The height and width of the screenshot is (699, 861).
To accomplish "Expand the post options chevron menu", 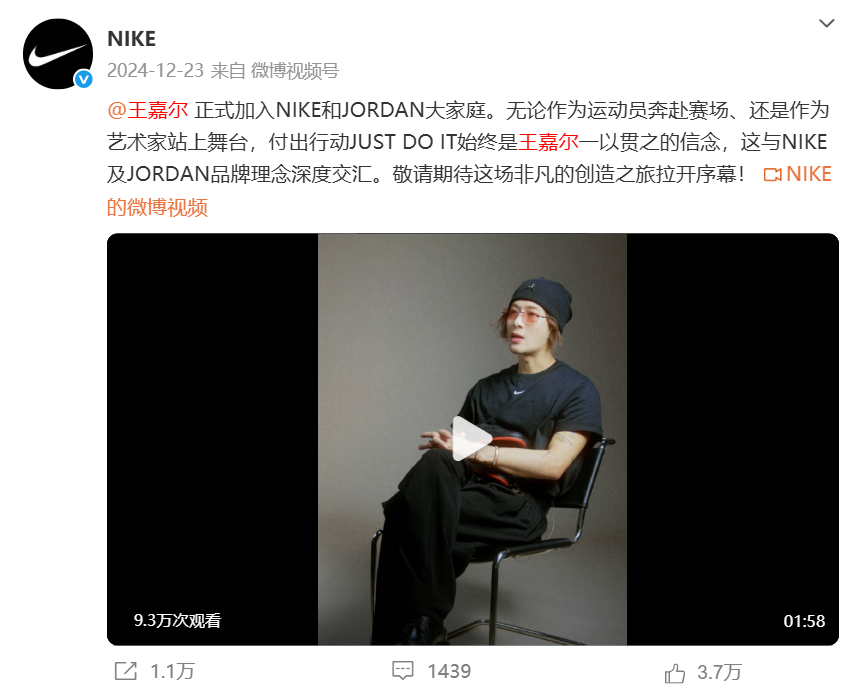I will [x=826, y=23].
